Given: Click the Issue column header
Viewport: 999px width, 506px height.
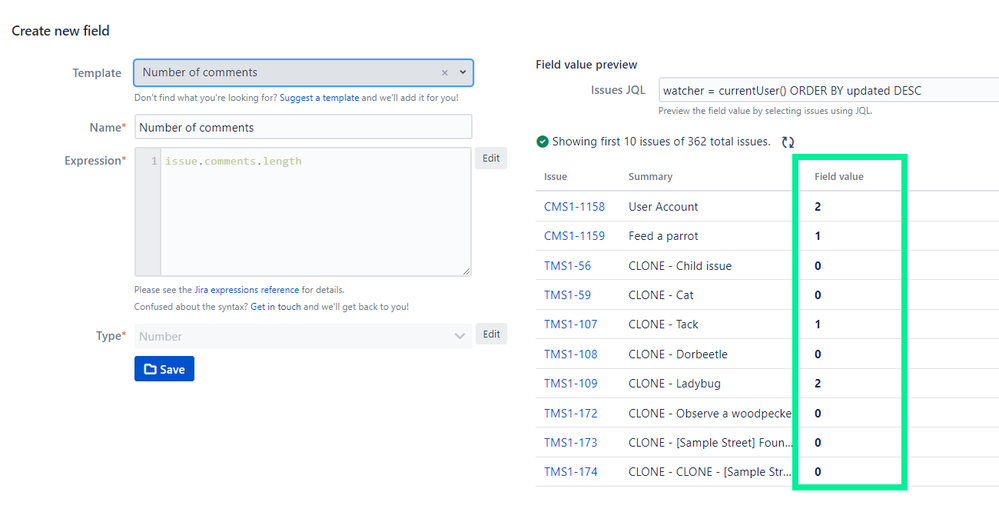Looking at the screenshot, I should pyautogui.click(x=555, y=177).
